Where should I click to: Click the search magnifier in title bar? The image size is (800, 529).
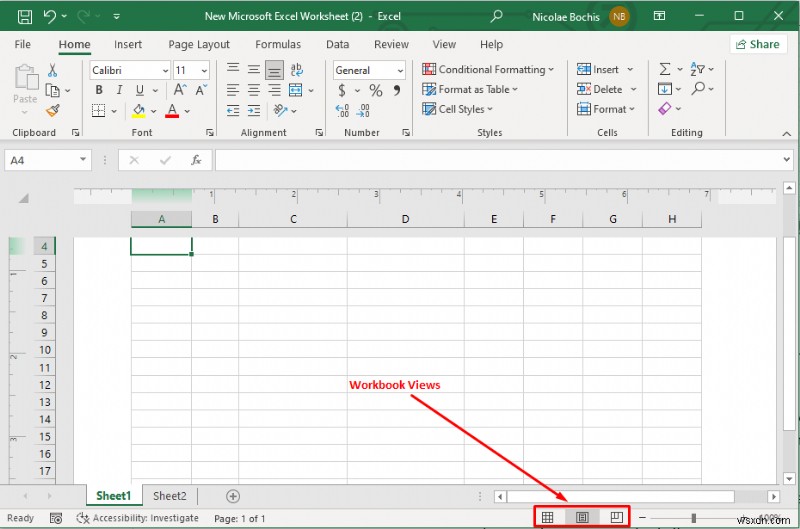496,16
